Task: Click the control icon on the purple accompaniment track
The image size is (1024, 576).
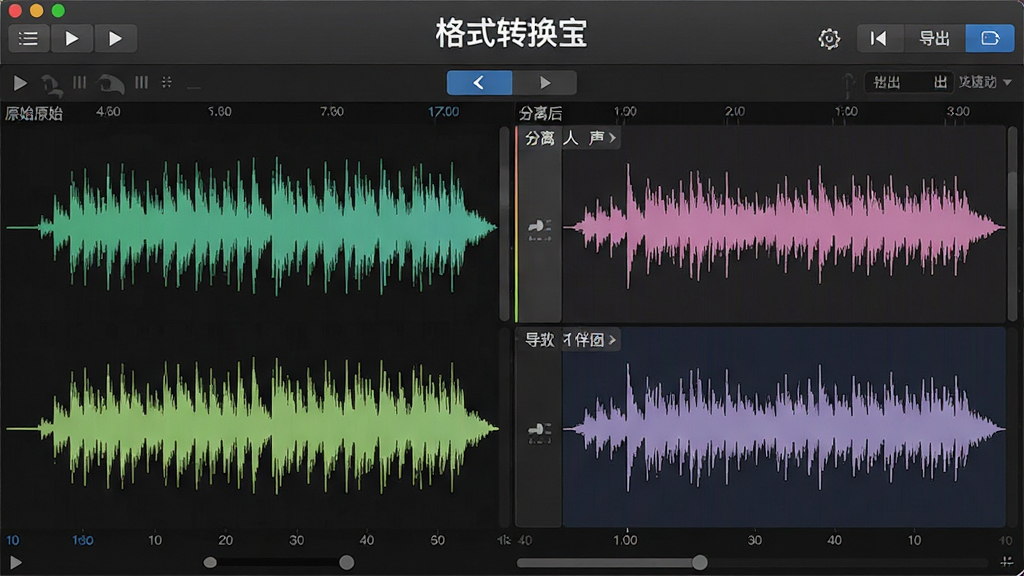Action: [539, 432]
